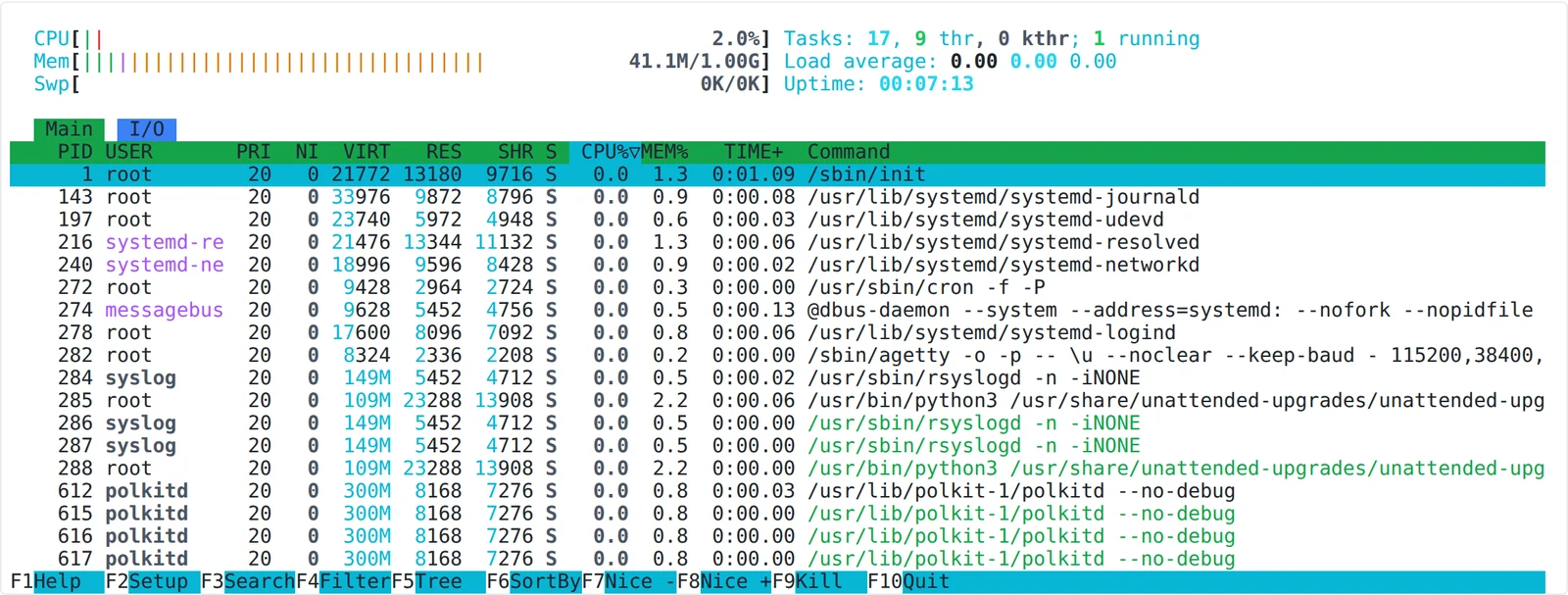Switch to the Main tab
Image resolution: width=1568 pixels, height=595 pixels.
click(69, 129)
